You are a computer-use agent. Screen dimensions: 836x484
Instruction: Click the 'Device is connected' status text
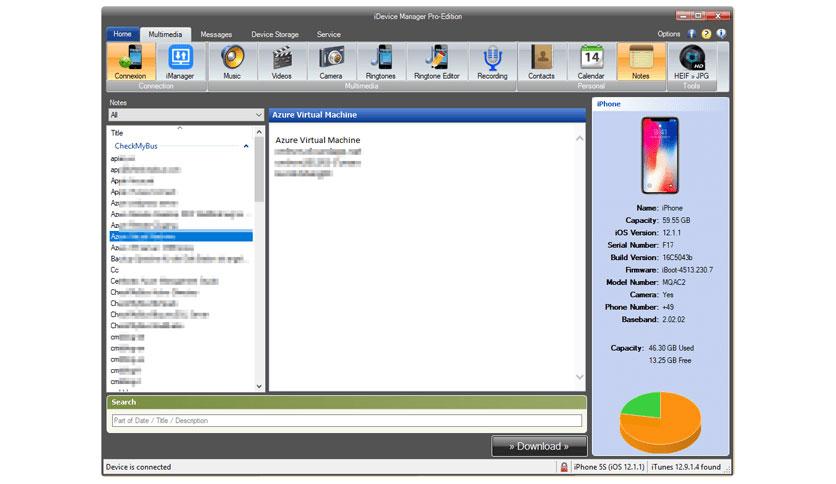point(139,467)
